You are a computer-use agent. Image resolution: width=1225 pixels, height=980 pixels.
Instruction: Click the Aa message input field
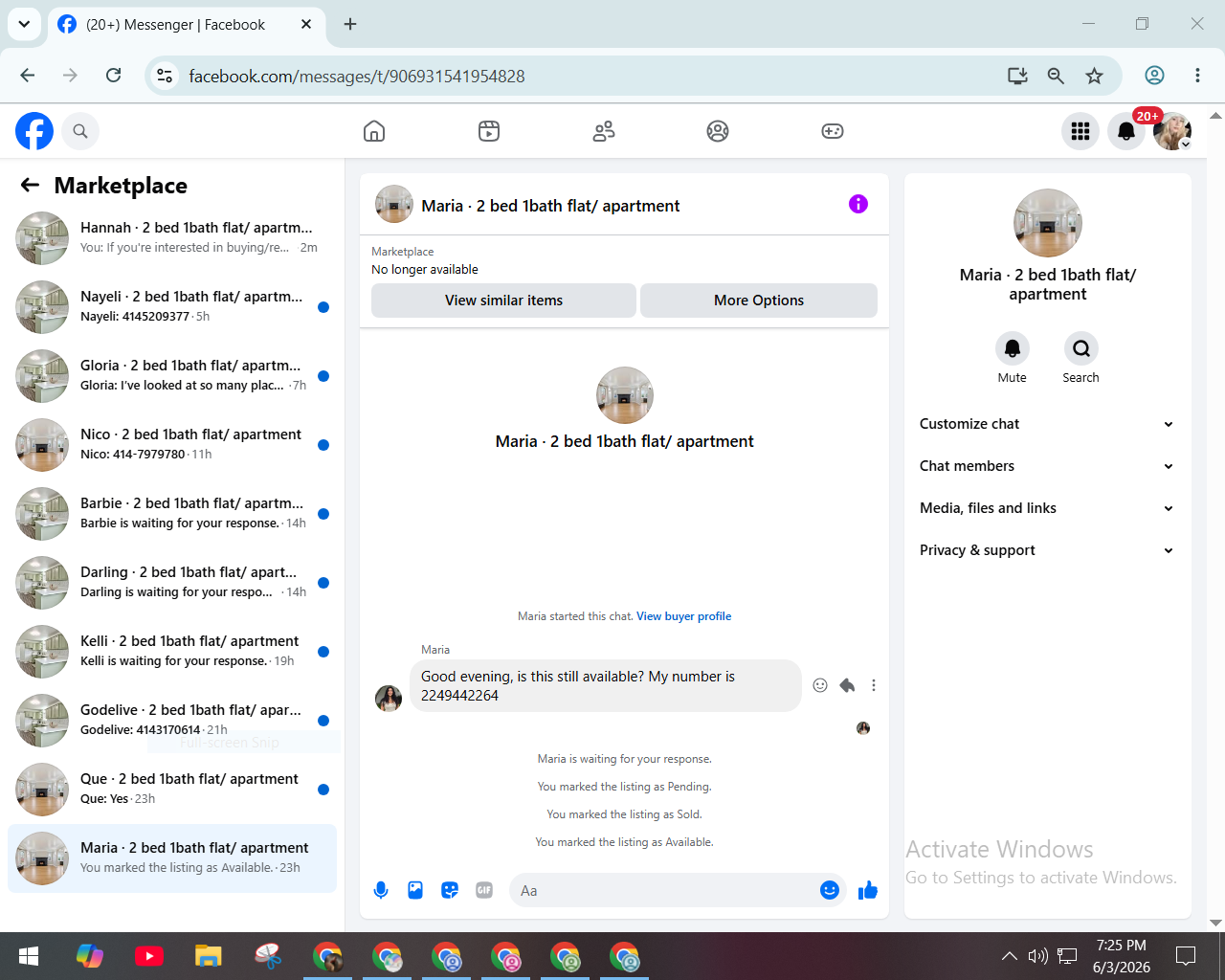point(665,891)
